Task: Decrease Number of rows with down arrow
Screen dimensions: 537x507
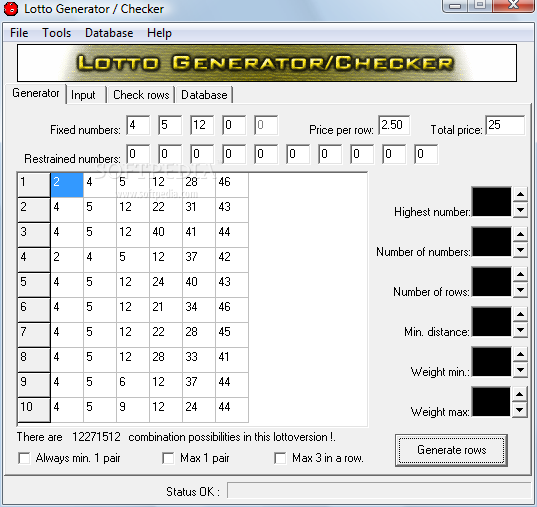Action: coord(521,289)
